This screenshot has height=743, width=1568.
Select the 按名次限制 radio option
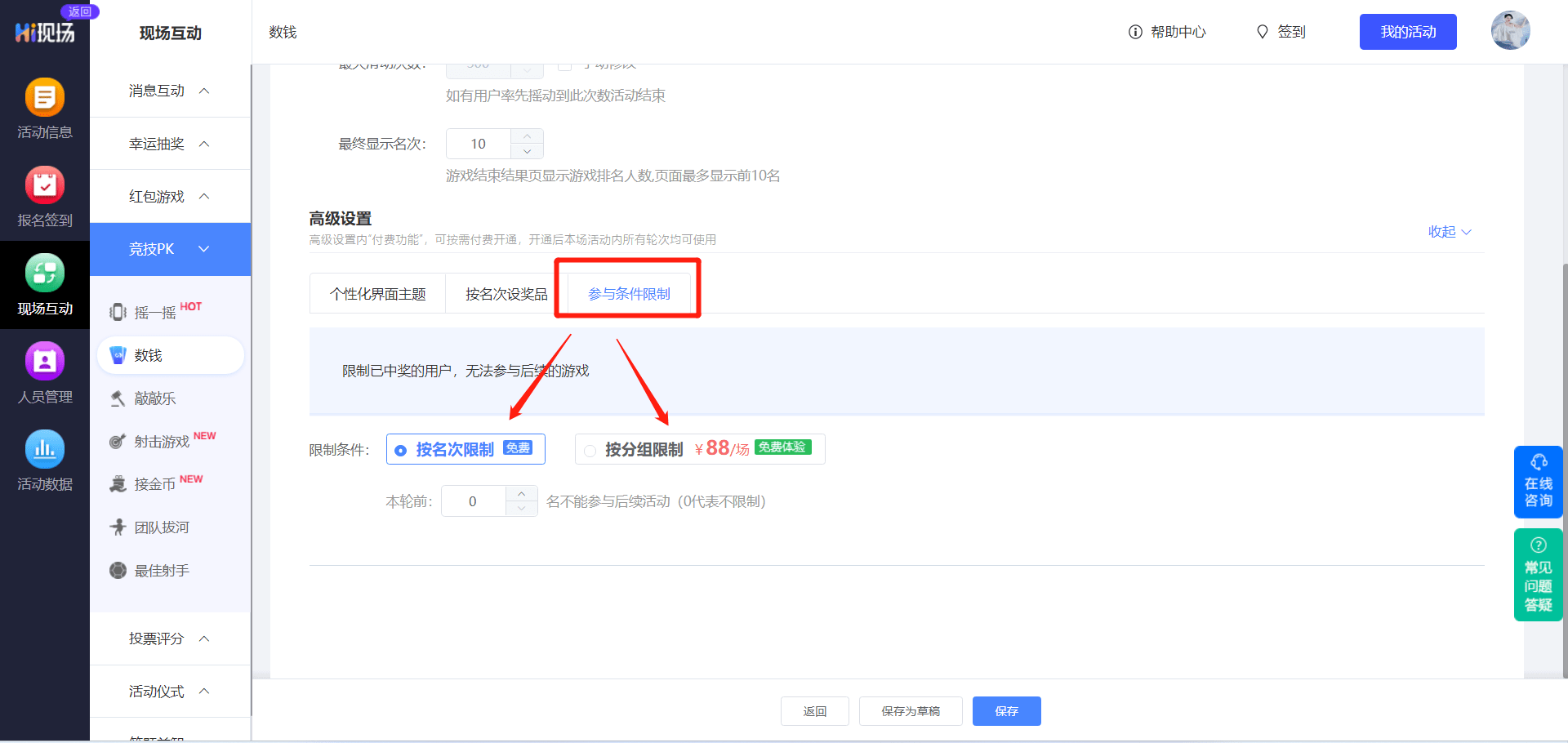[x=401, y=451]
